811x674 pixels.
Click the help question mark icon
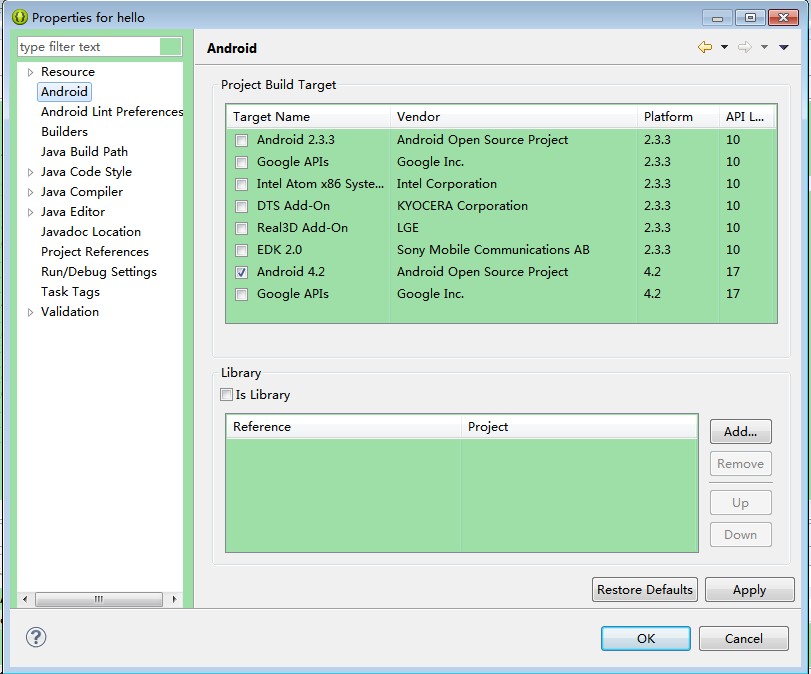click(x=36, y=637)
